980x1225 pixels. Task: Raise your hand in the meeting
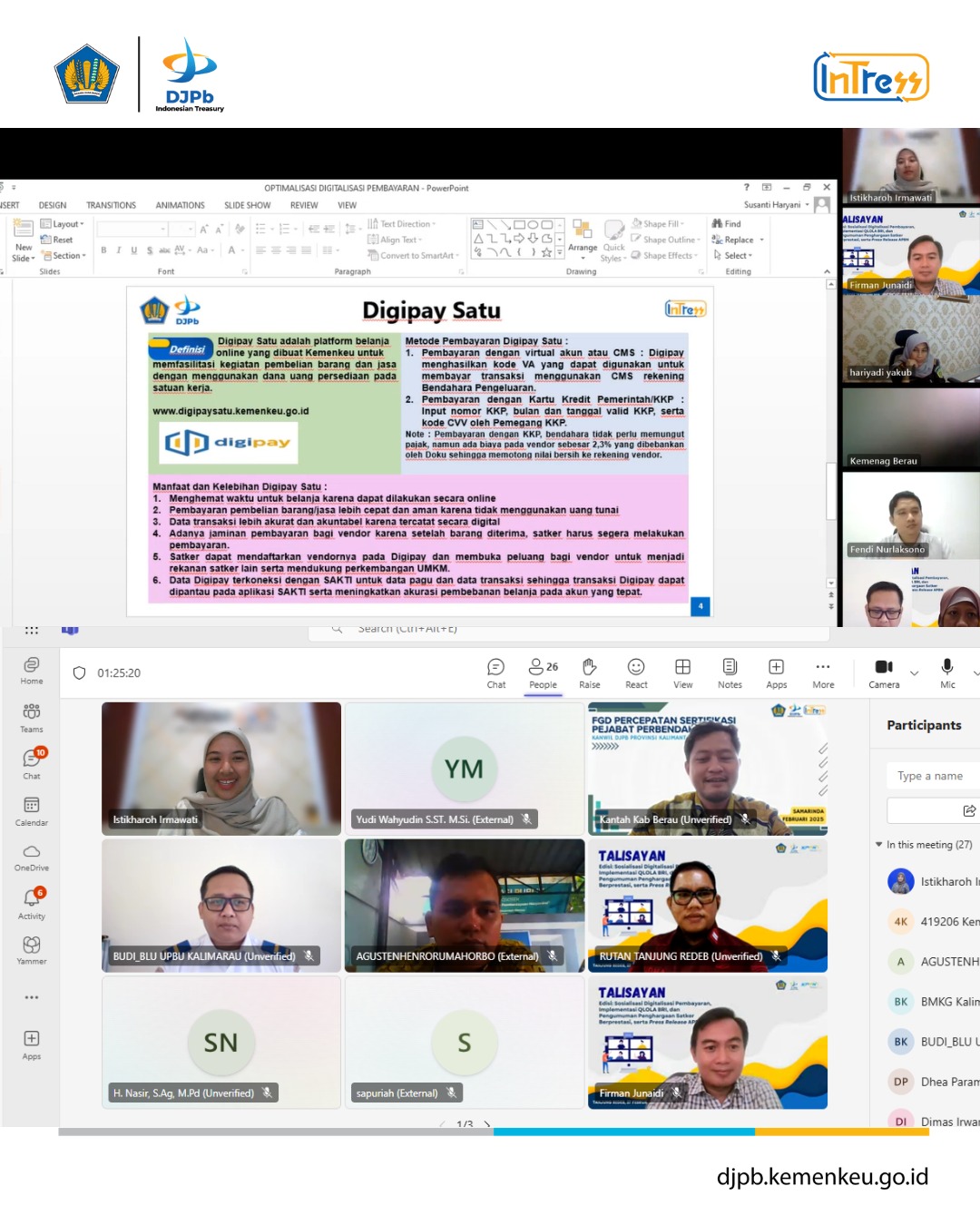point(590,673)
